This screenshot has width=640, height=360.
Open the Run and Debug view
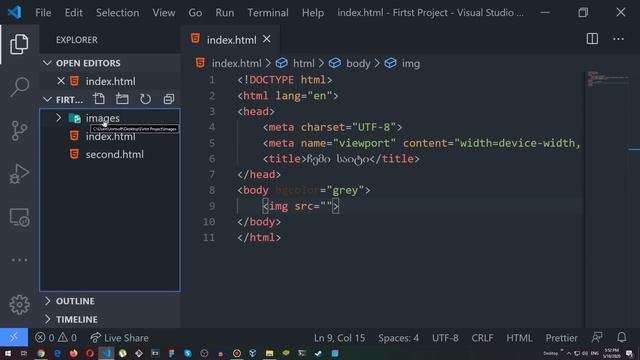tap(19, 174)
